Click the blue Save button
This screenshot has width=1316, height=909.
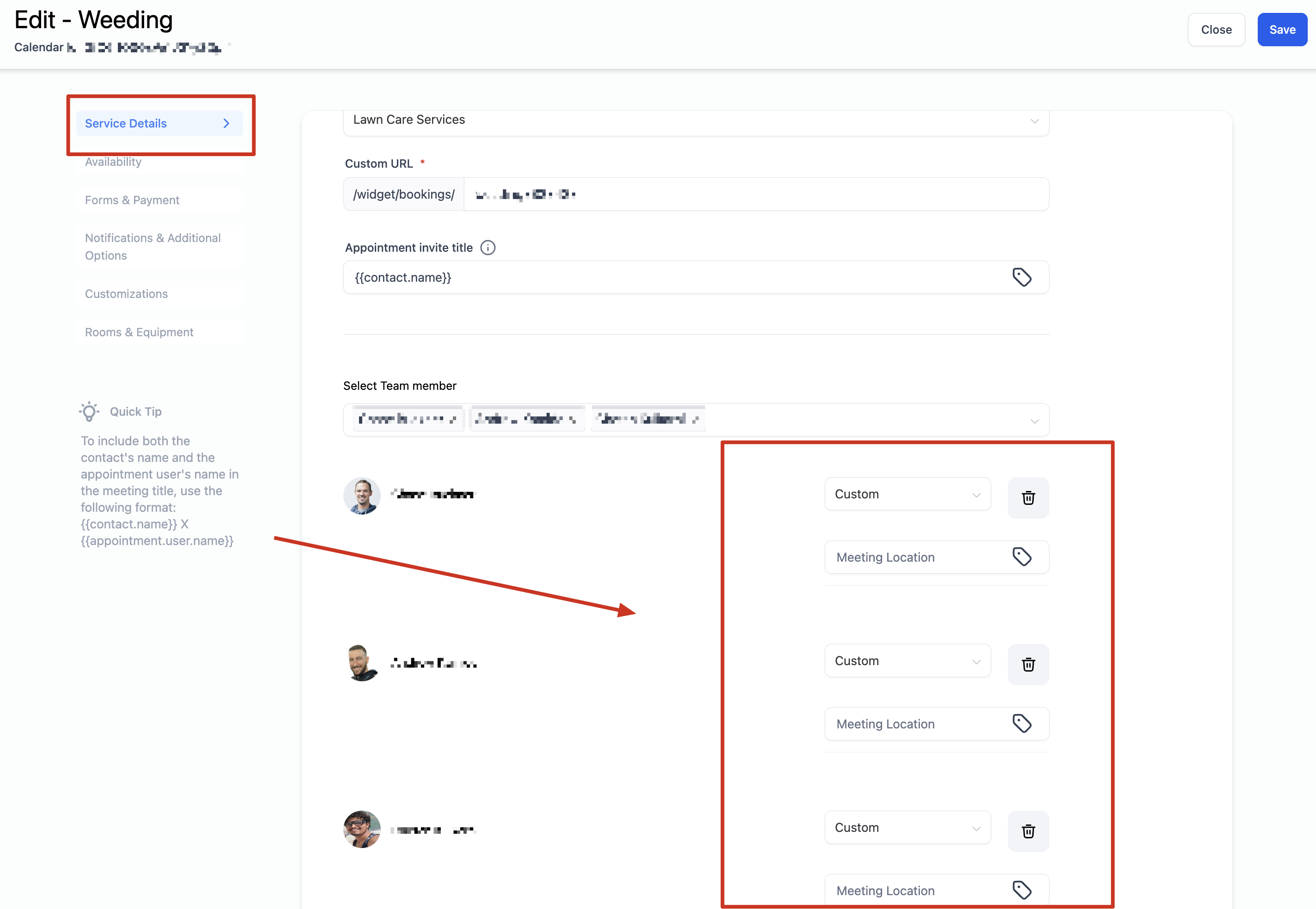coord(1282,30)
